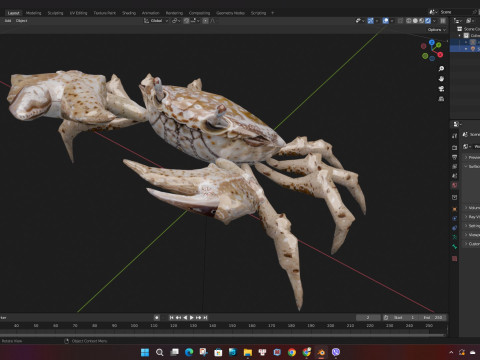
Task: Open the gizmo options dropdown arrow
Action: [x=377, y=21]
